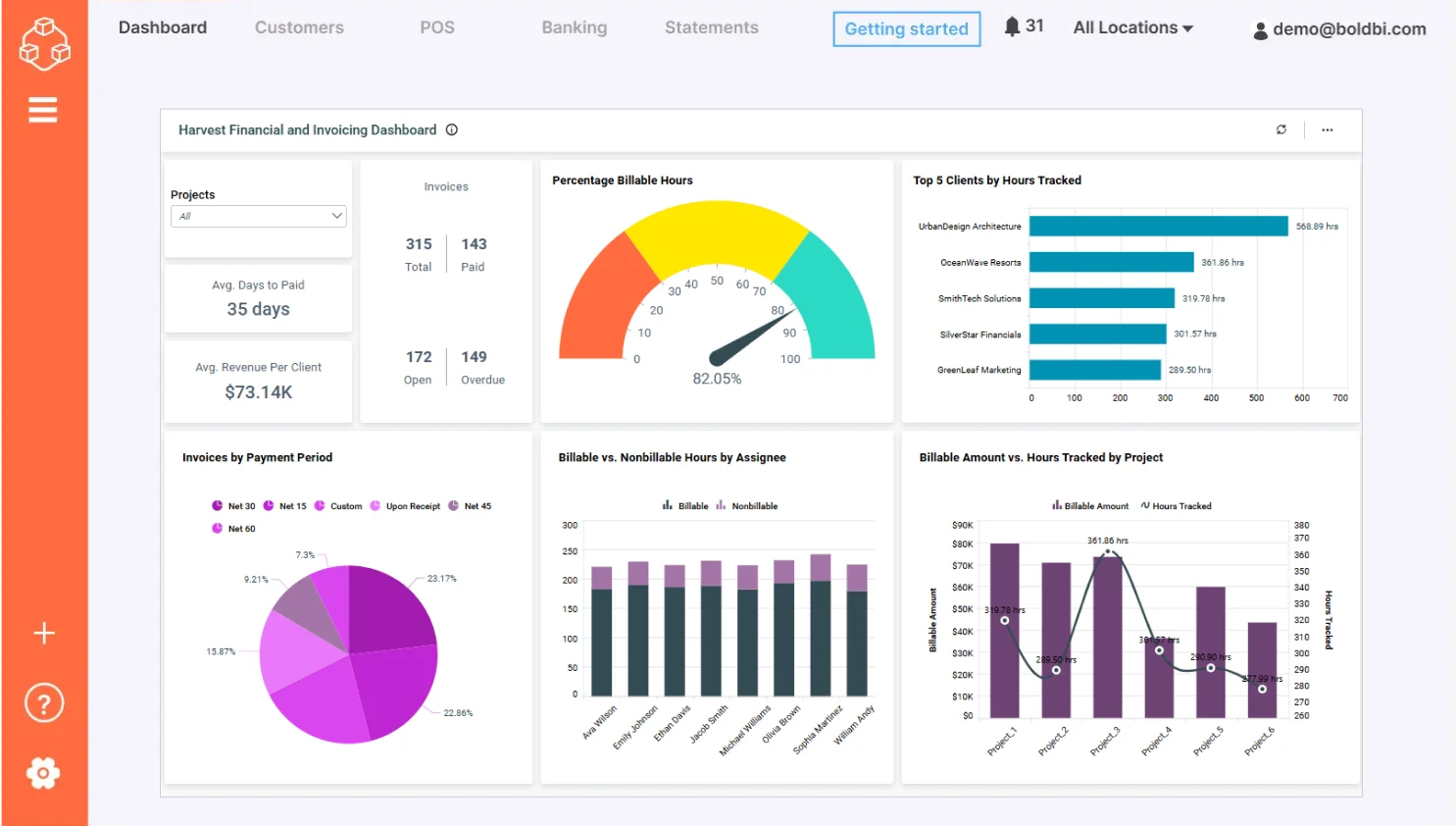Refresh the dashboard with the refresh icon

pos(1281,129)
